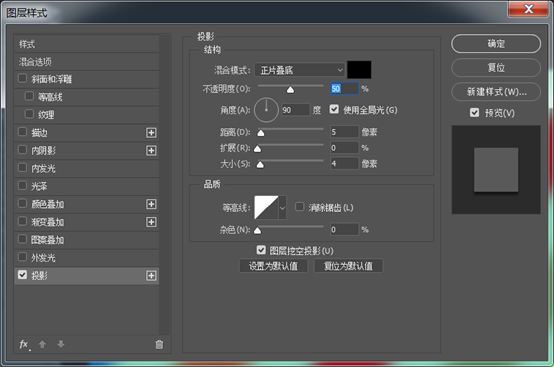Image resolution: width=554 pixels, height=367 pixels.
Task: Click the style preview thumbnail
Action: click(x=496, y=170)
